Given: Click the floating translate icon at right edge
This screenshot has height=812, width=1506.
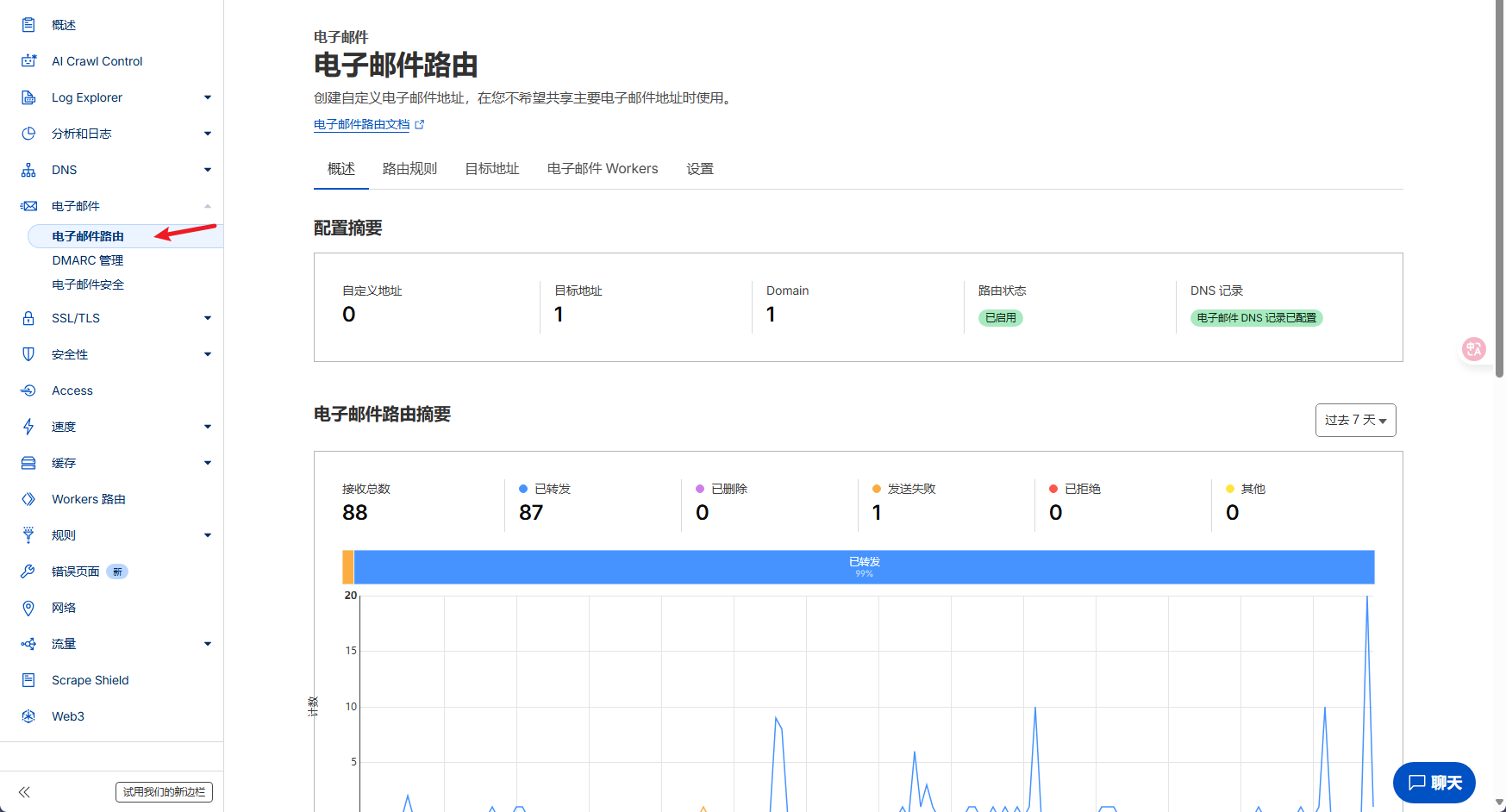Looking at the screenshot, I should coord(1473,349).
